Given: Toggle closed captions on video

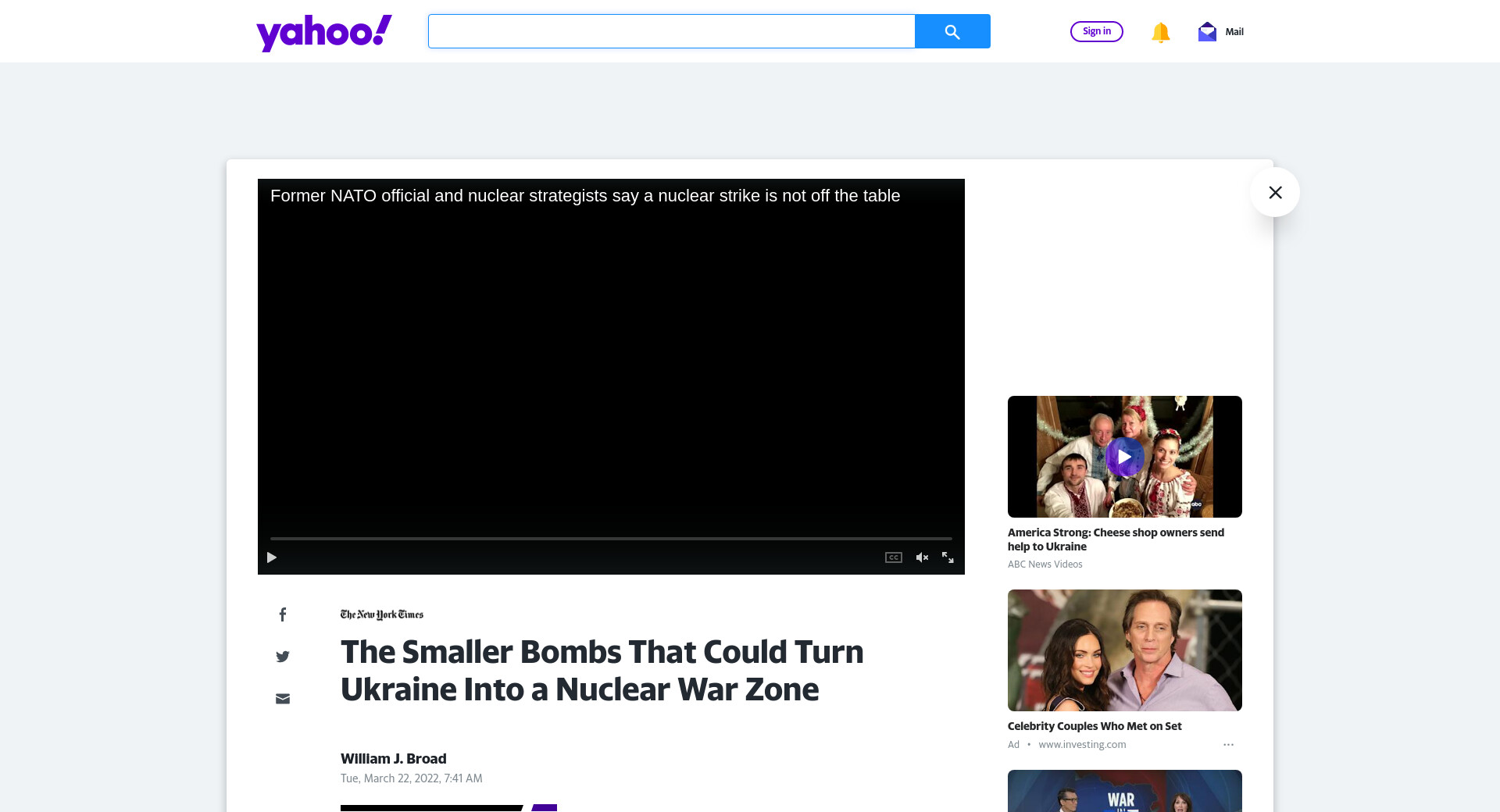Looking at the screenshot, I should pos(893,557).
